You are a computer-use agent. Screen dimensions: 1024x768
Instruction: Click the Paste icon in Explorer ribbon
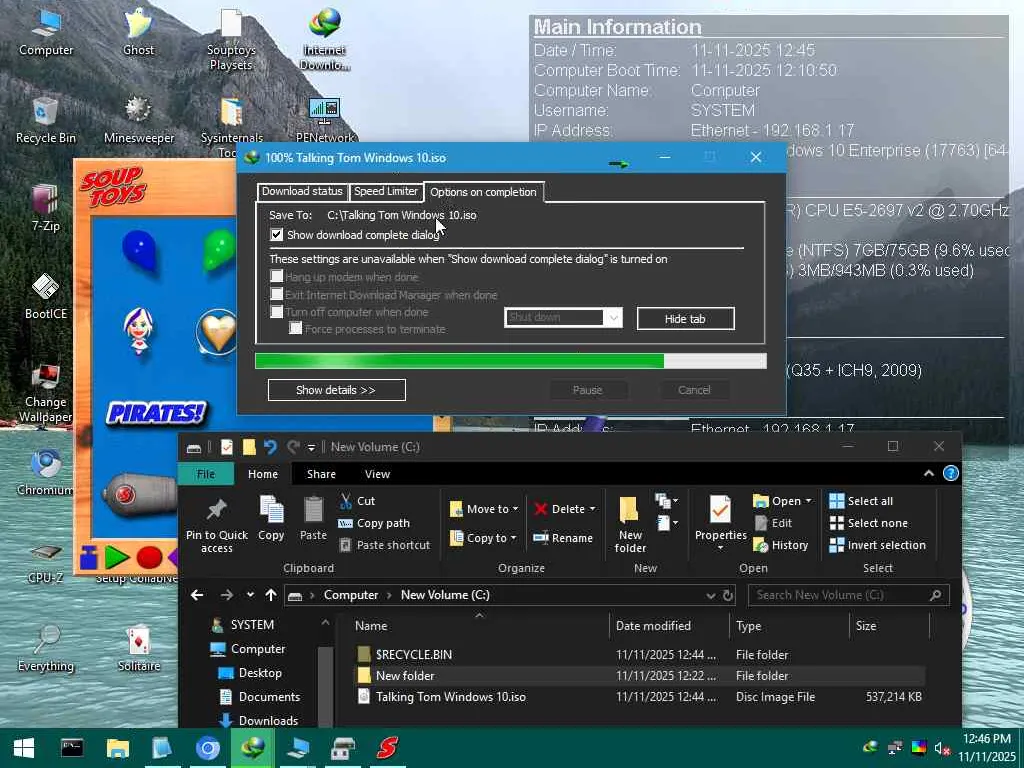[x=313, y=519]
